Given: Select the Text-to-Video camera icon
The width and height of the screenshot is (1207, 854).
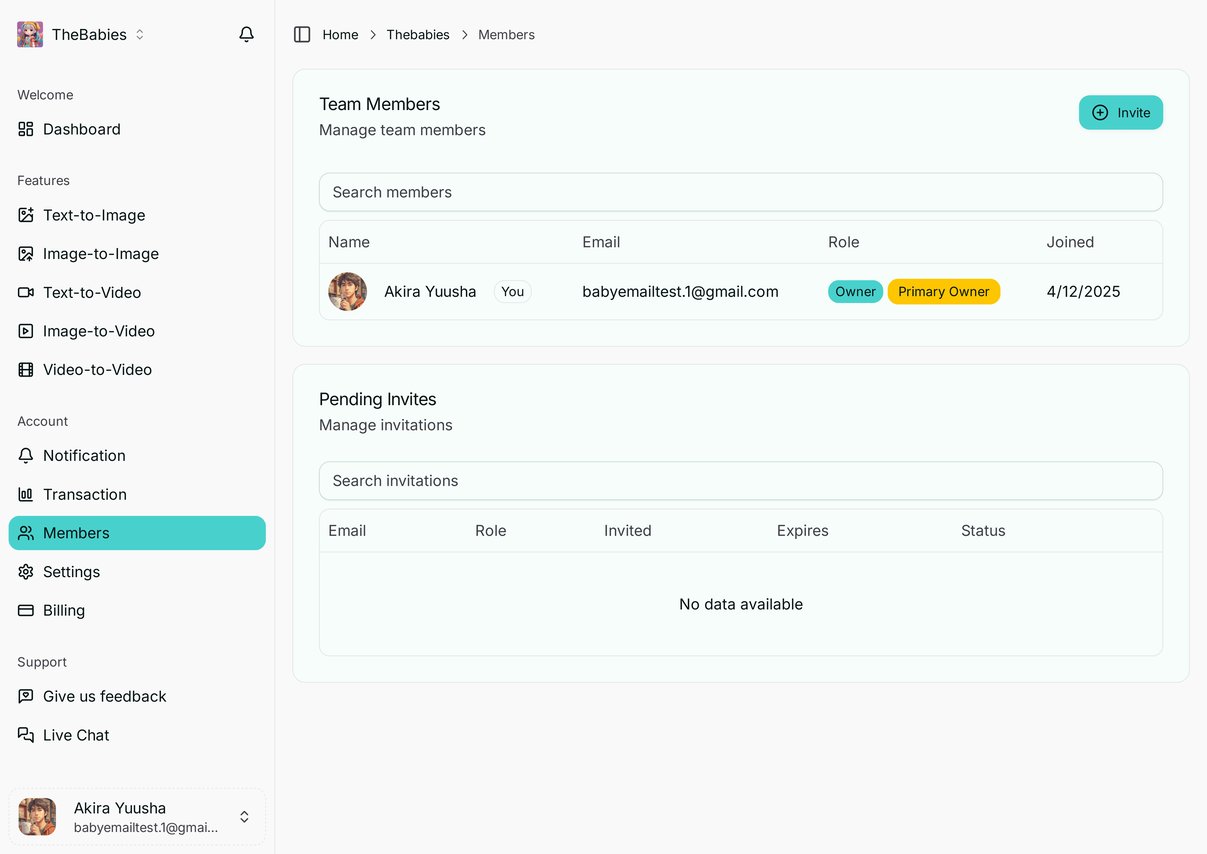Looking at the screenshot, I should click(x=28, y=292).
